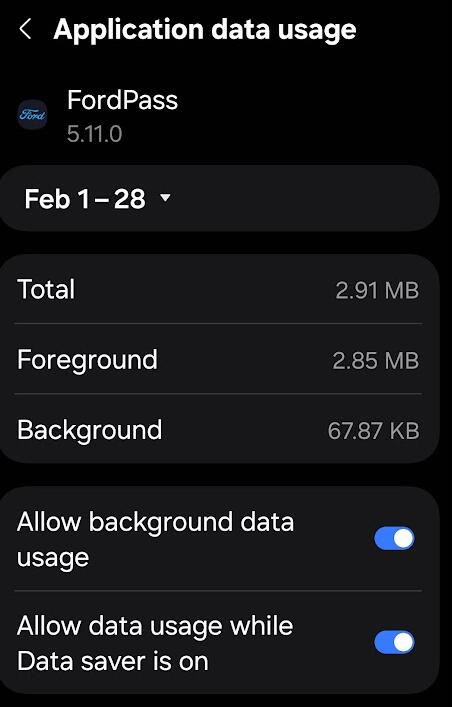This screenshot has width=452, height=707.
Task: Select the Total data usage row
Action: 218,289
